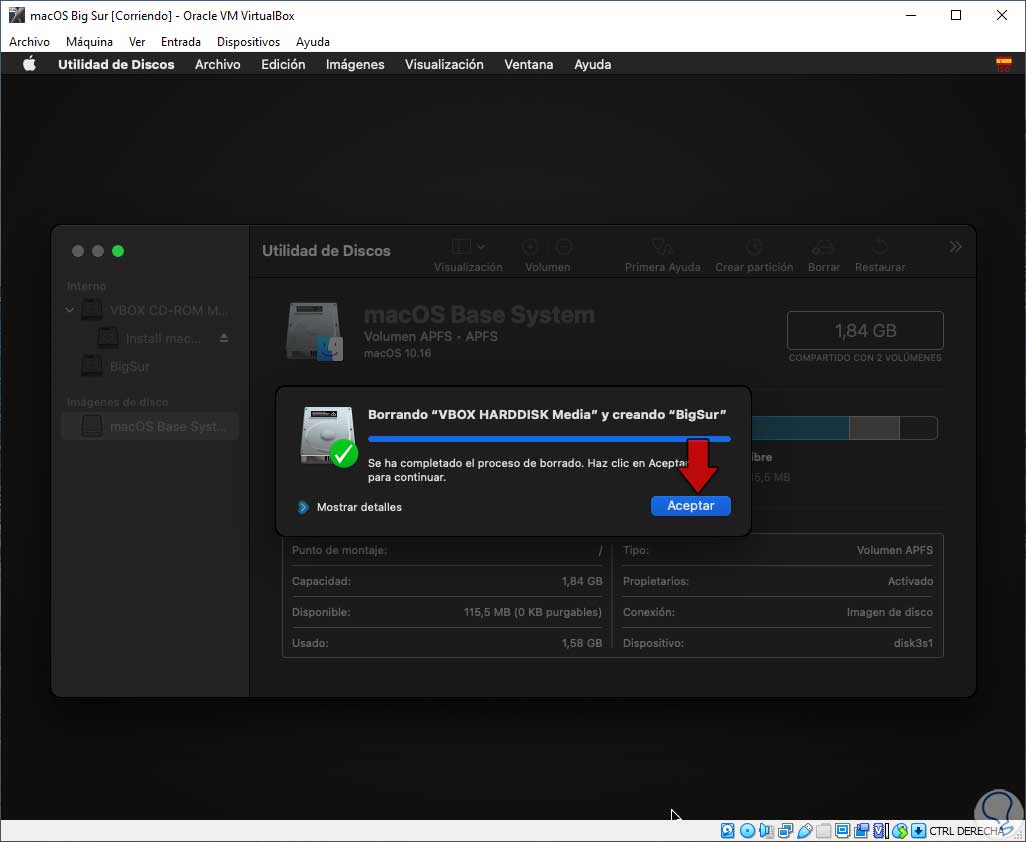Click the 1,84 GB capacity box
This screenshot has height=842, width=1026.
pyautogui.click(x=865, y=330)
